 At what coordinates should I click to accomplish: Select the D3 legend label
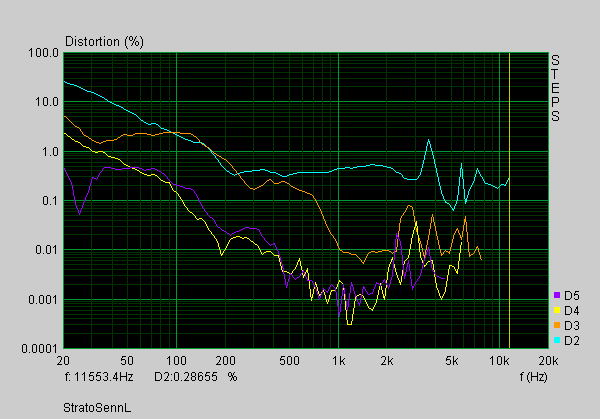click(x=572, y=326)
